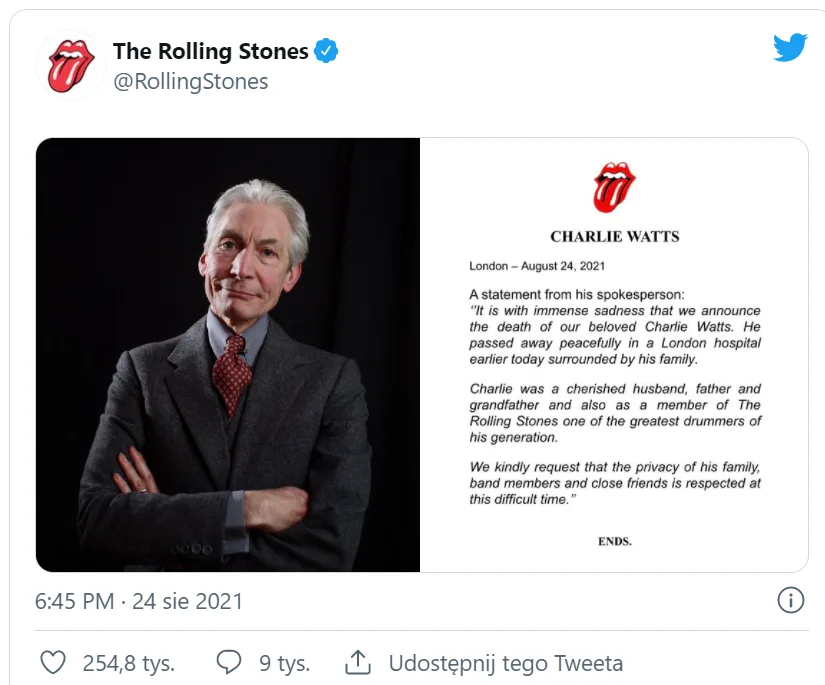Viewport: 825px width, 685px height.
Task: View the 9 tys. replies count
Action: tap(284, 662)
